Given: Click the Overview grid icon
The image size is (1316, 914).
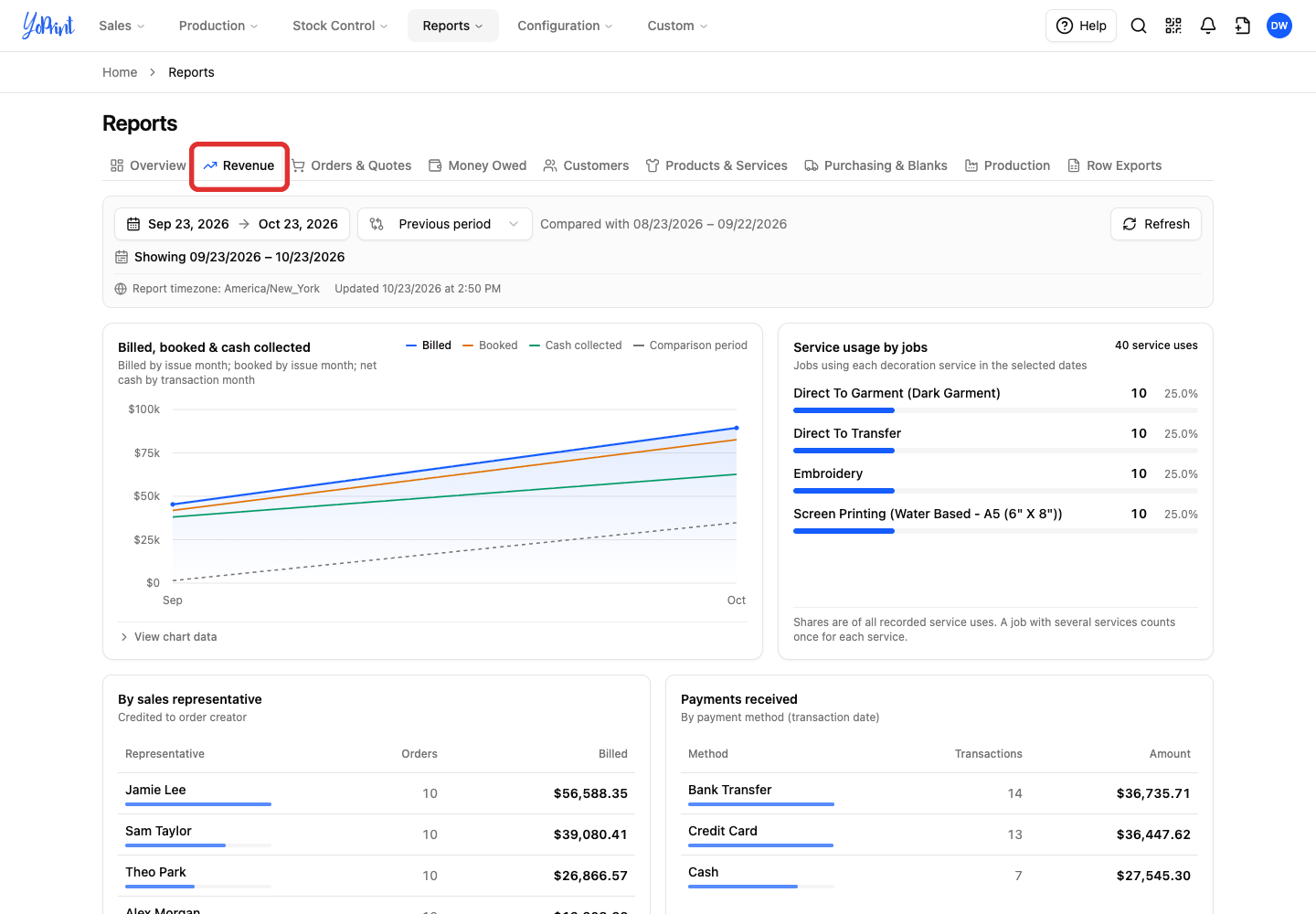Looking at the screenshot, I should [x=117, y=165].
